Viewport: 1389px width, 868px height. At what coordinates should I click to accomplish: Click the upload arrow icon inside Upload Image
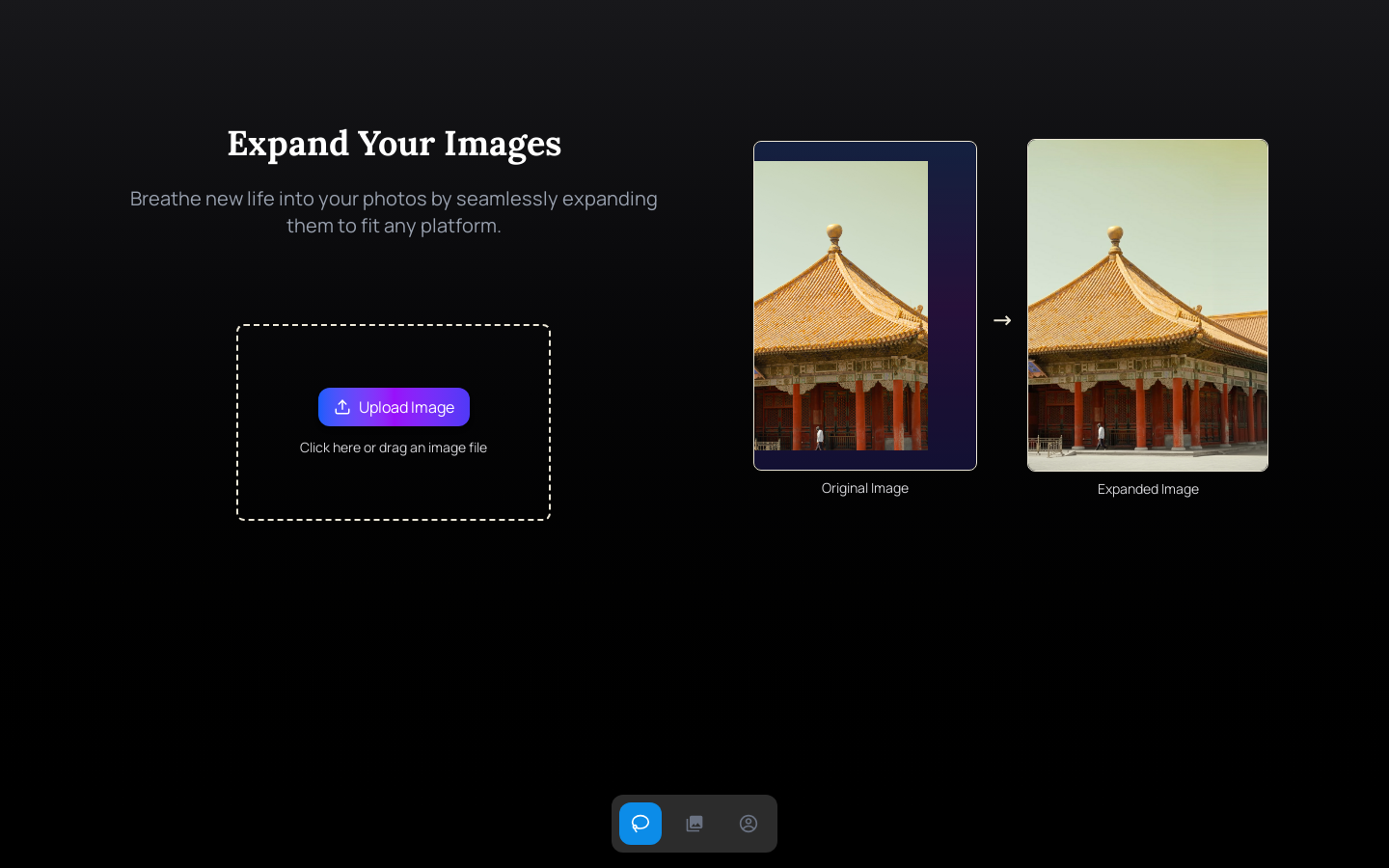pyautogui.click(x=342, y=407)
